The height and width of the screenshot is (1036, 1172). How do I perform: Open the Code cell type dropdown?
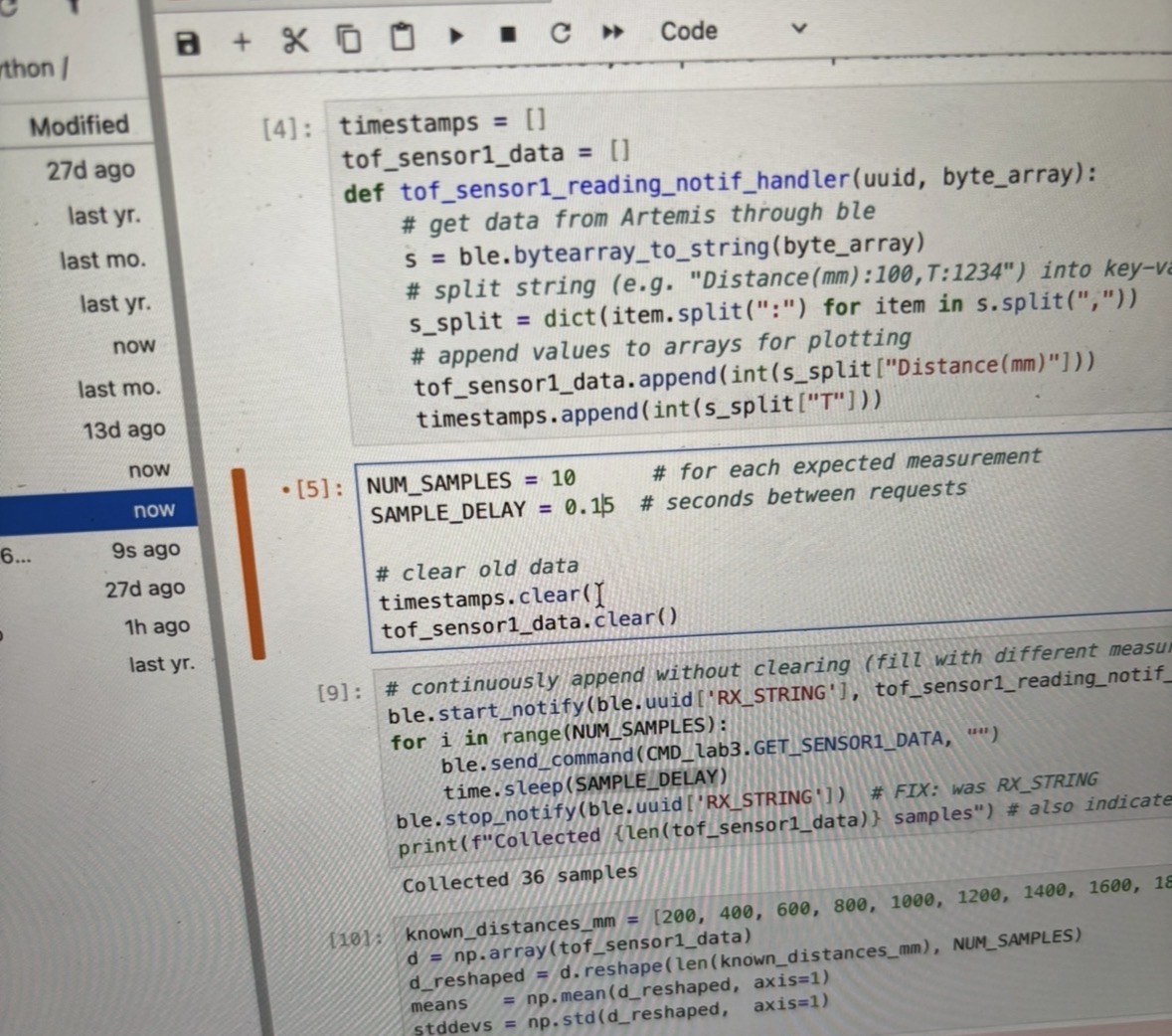pos(733,31)
